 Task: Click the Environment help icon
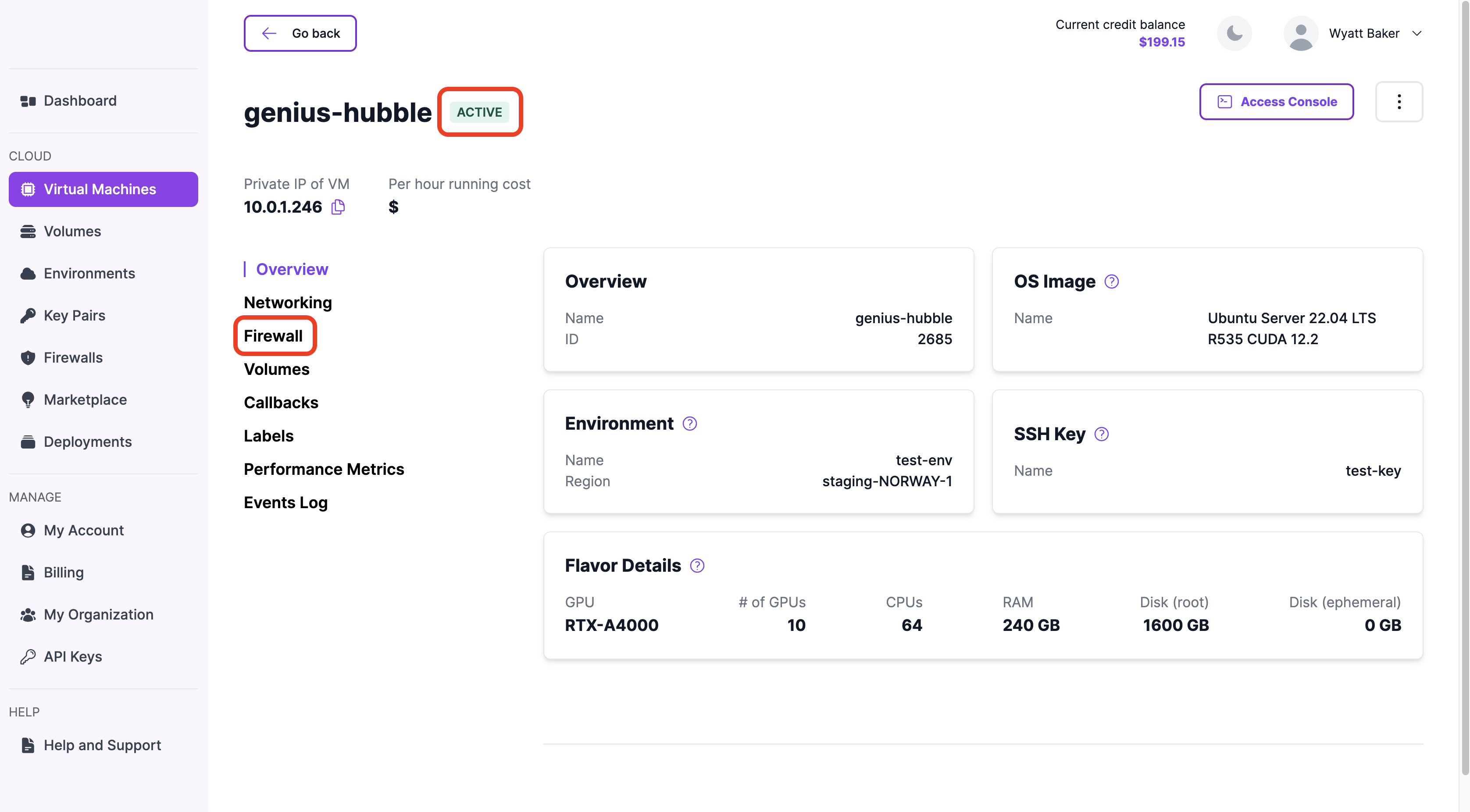(x=689, y=424)
